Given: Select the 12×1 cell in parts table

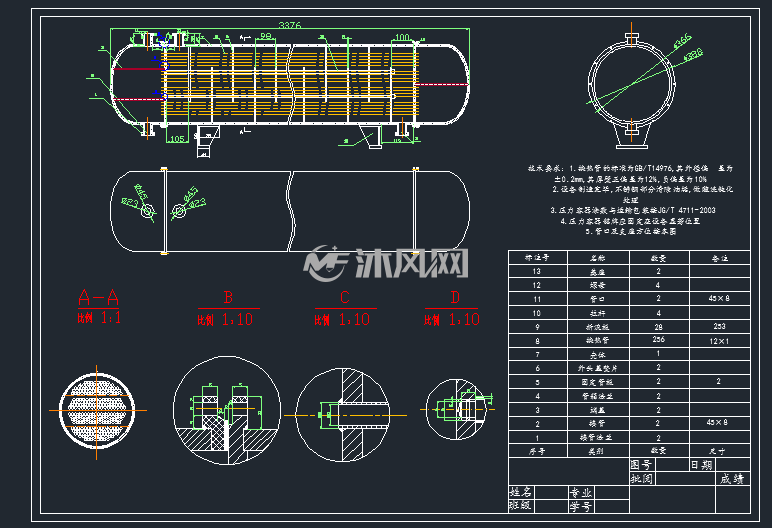Looking at the screenshot, I should [720, 340].
